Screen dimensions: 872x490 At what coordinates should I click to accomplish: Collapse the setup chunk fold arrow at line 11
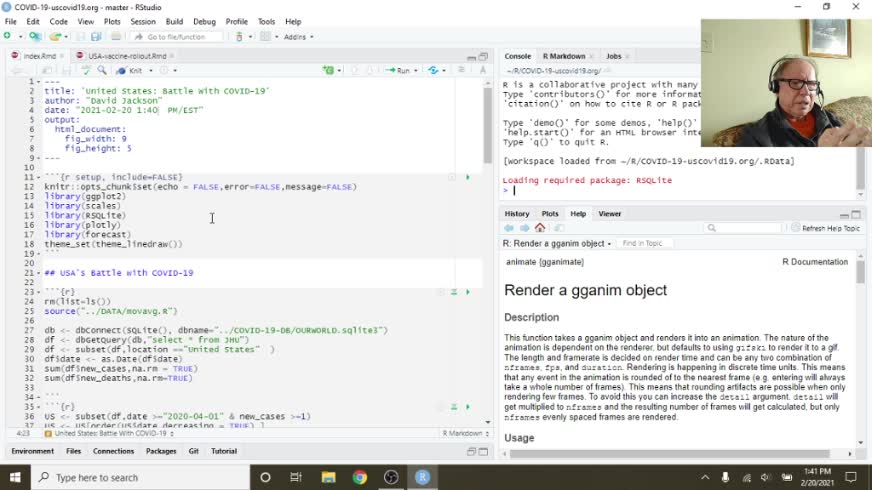pyautogui.click(x=38, y=177)
